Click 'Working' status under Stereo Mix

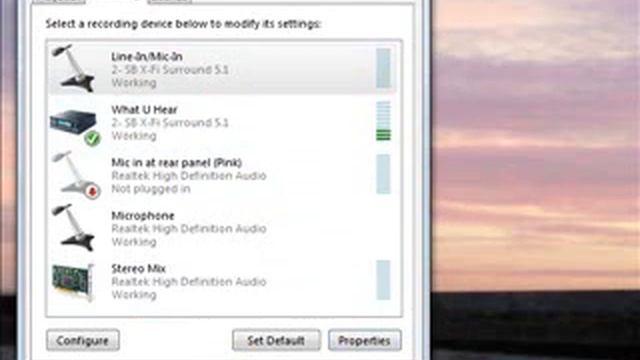coord(134,295)
